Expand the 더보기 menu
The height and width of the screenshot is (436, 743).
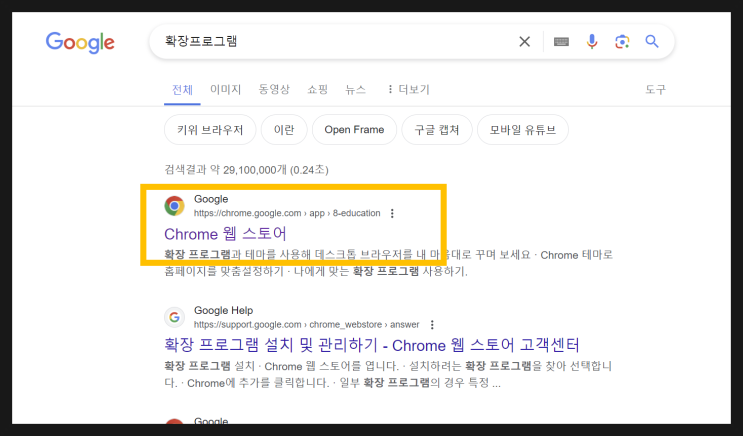(408, 89)
